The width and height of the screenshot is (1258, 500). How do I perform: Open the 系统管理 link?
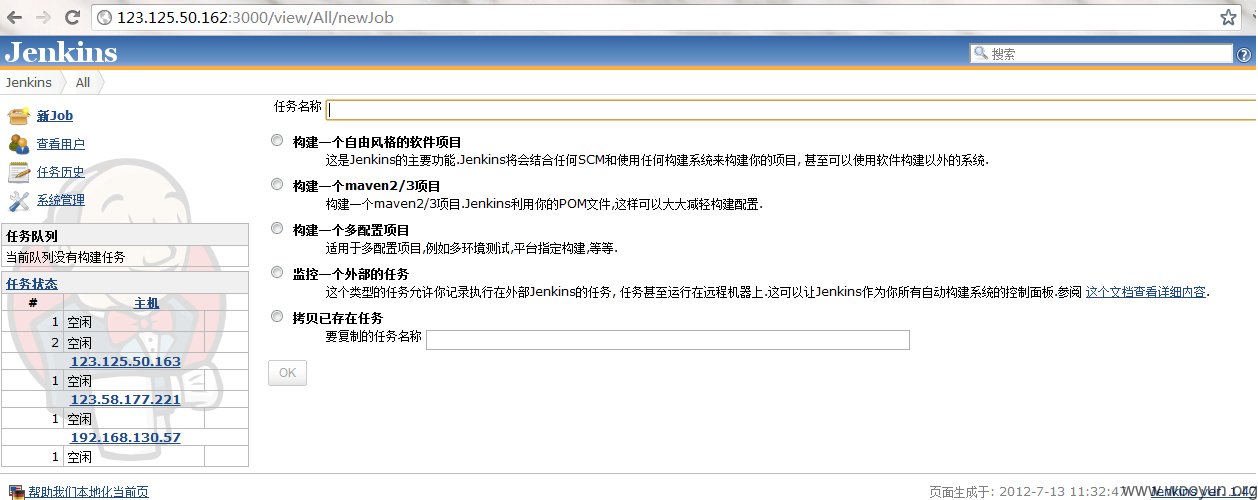(61, 200)
